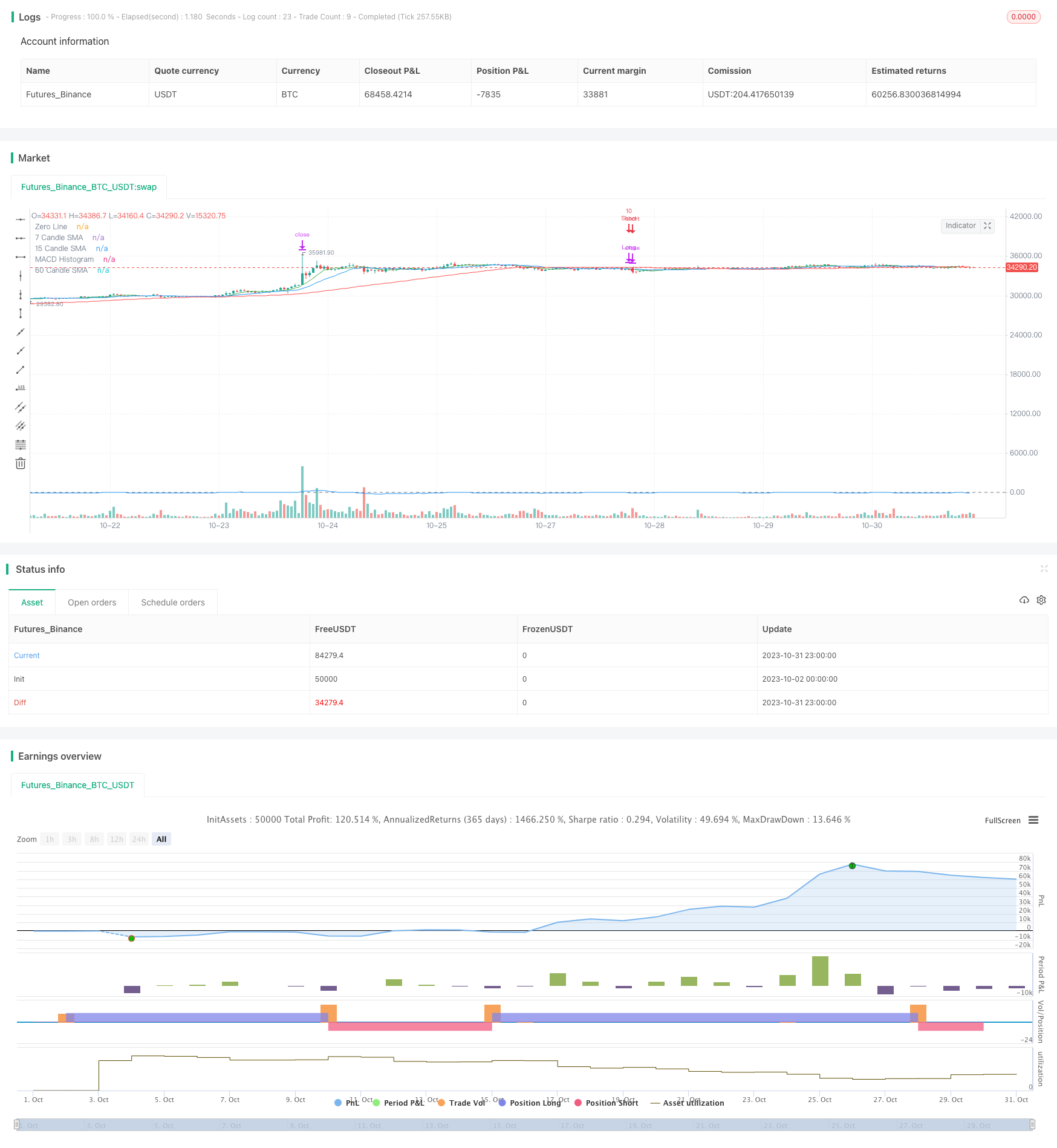Set chart zoom to 12h
The height and width of the screenshot is (1148, 1057).
(x=117, y=839)
